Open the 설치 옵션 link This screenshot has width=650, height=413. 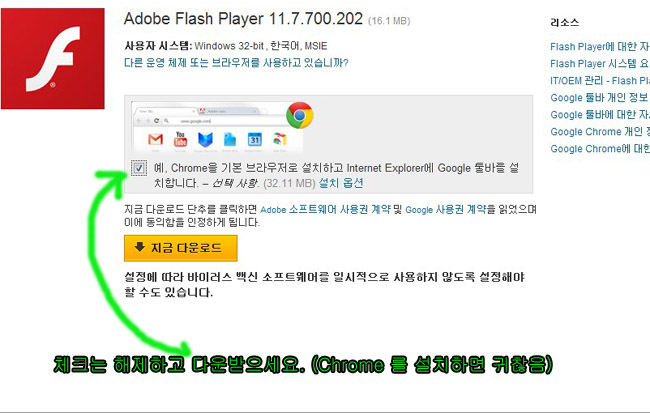pyautogui.click(x=341, y=183)
